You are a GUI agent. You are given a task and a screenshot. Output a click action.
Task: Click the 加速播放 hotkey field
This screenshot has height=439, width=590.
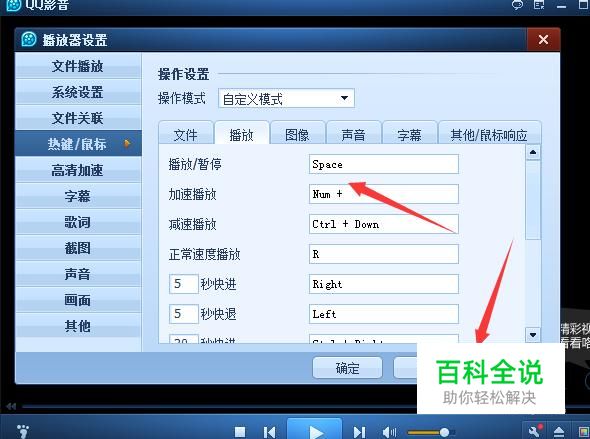(x=384, y=194)
